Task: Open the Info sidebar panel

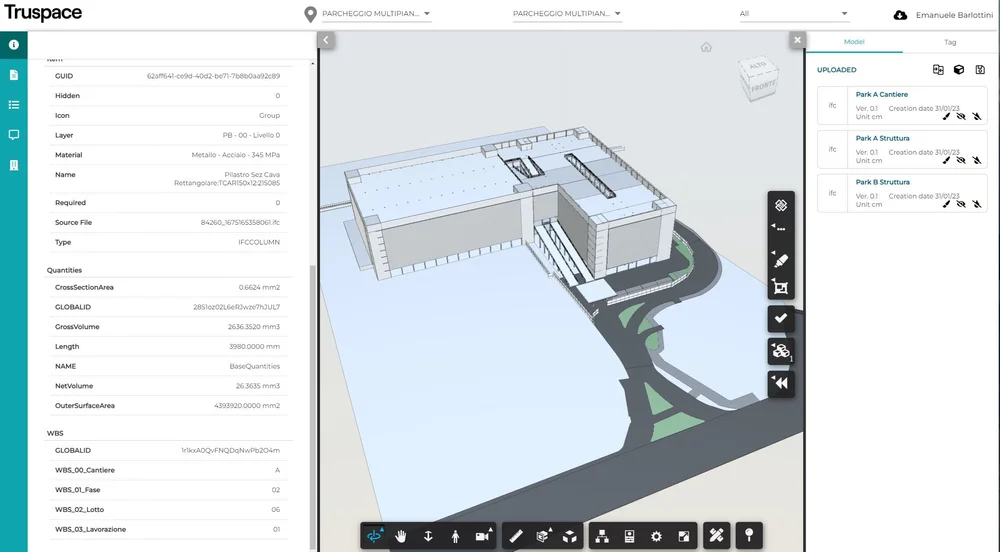Action: (13, 45)
